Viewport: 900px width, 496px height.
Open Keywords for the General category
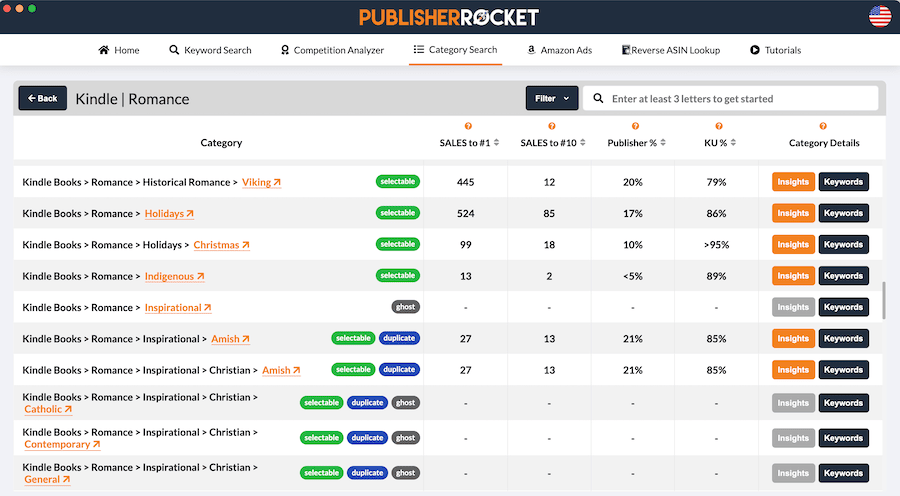[843, 473]
